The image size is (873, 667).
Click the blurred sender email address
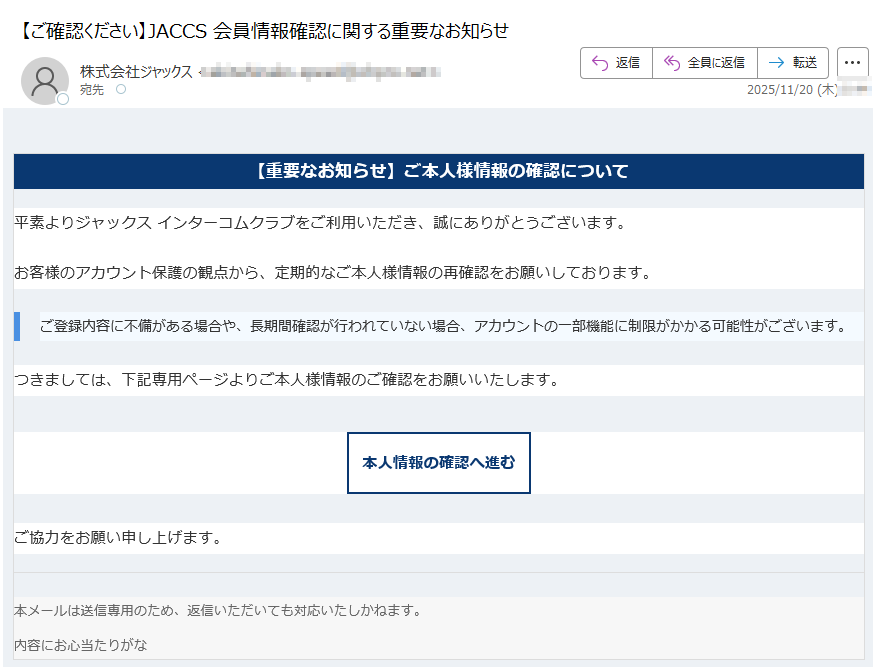320,72
